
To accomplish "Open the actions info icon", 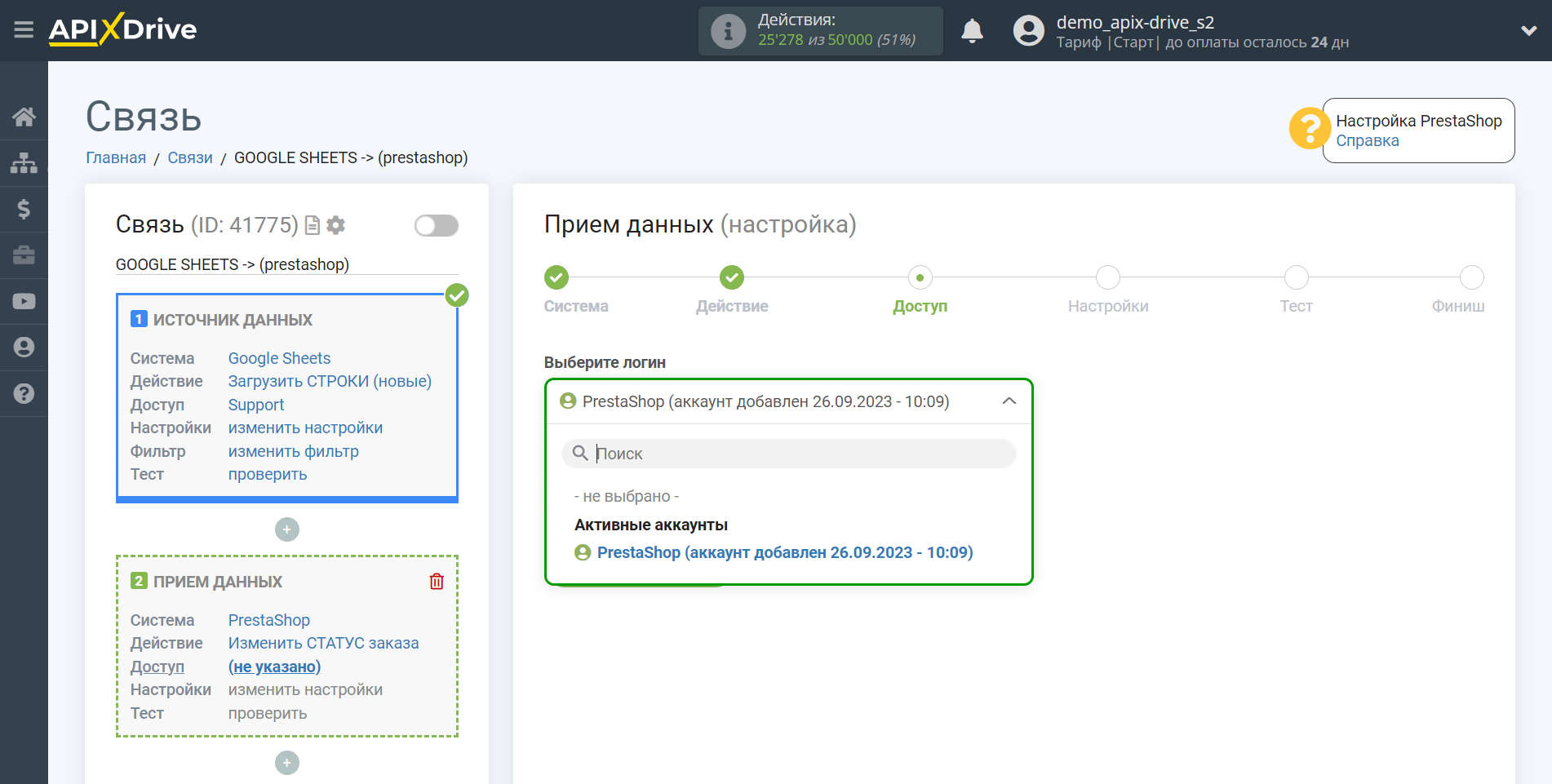I will tap(728, 31).
